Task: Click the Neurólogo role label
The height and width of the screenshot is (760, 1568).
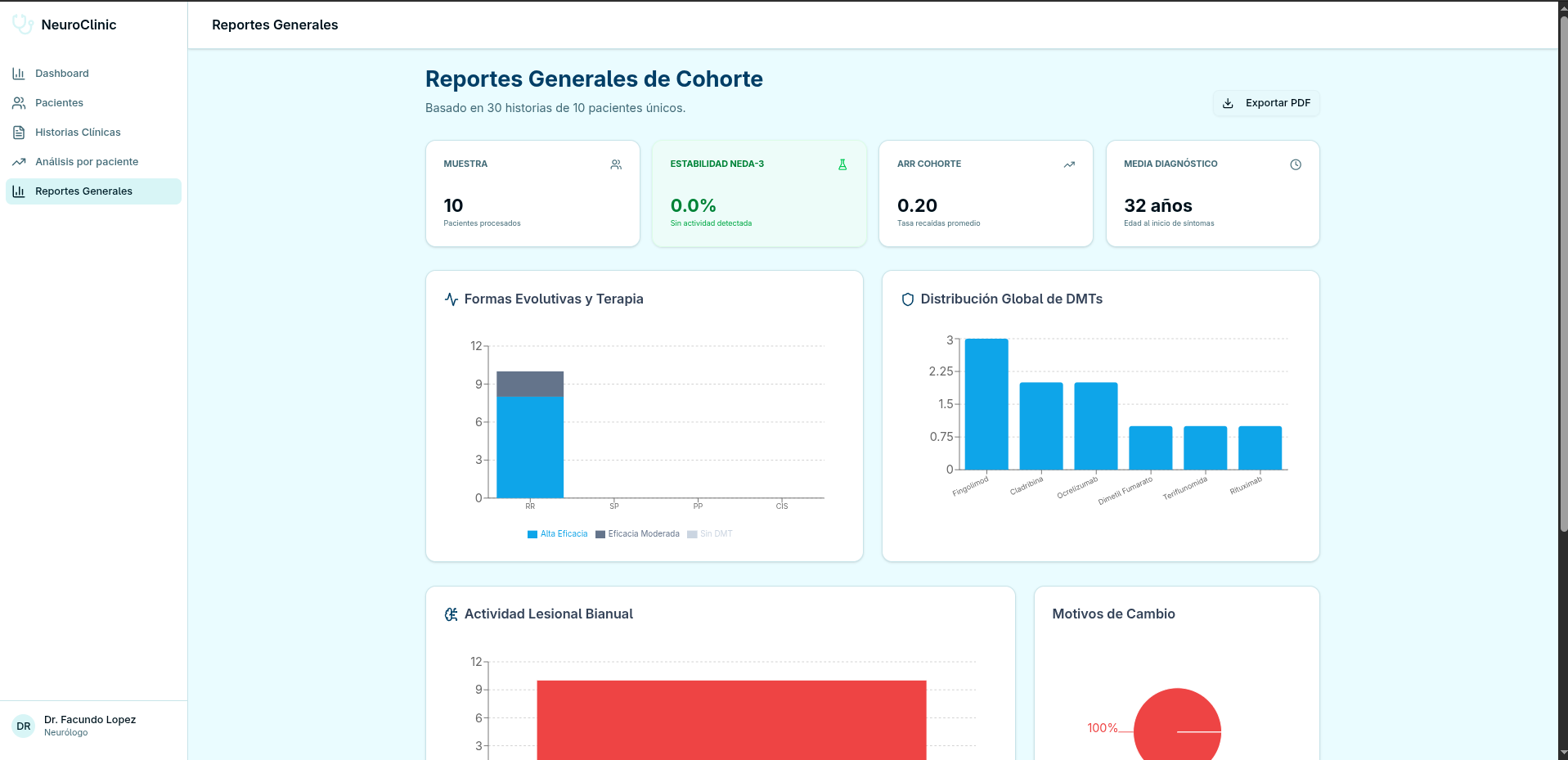Action: tap(65, 733)
